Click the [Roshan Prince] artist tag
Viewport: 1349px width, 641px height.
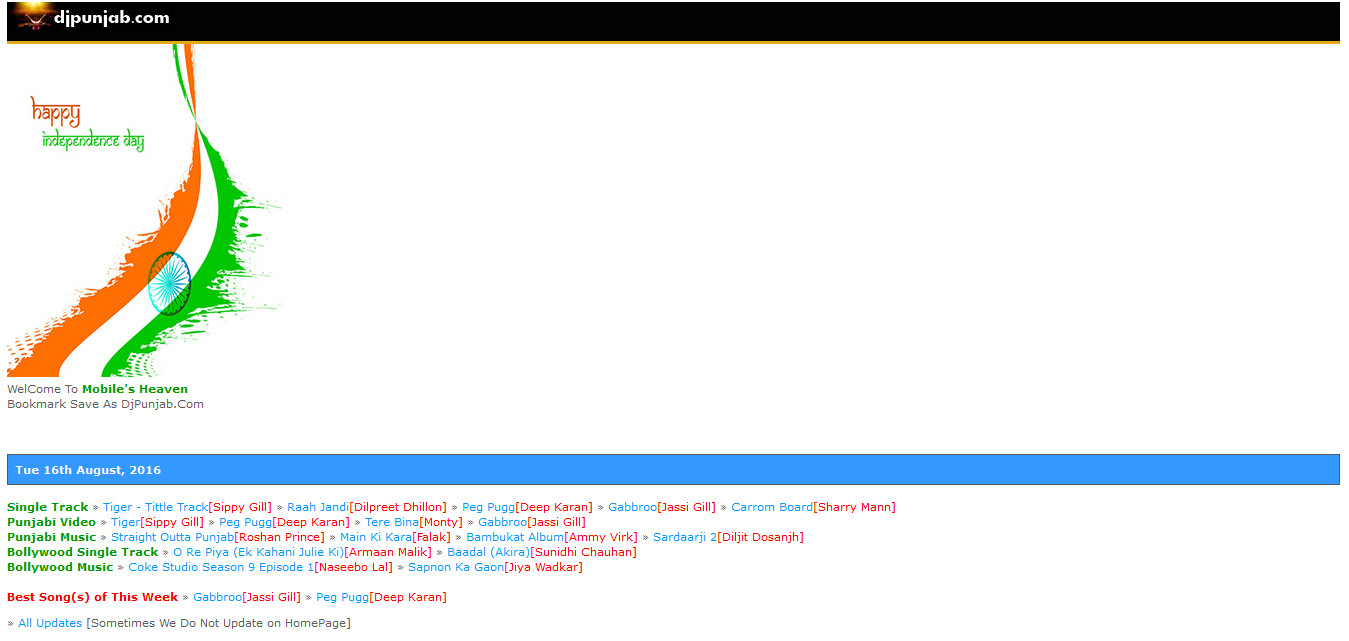pos(279,537)
